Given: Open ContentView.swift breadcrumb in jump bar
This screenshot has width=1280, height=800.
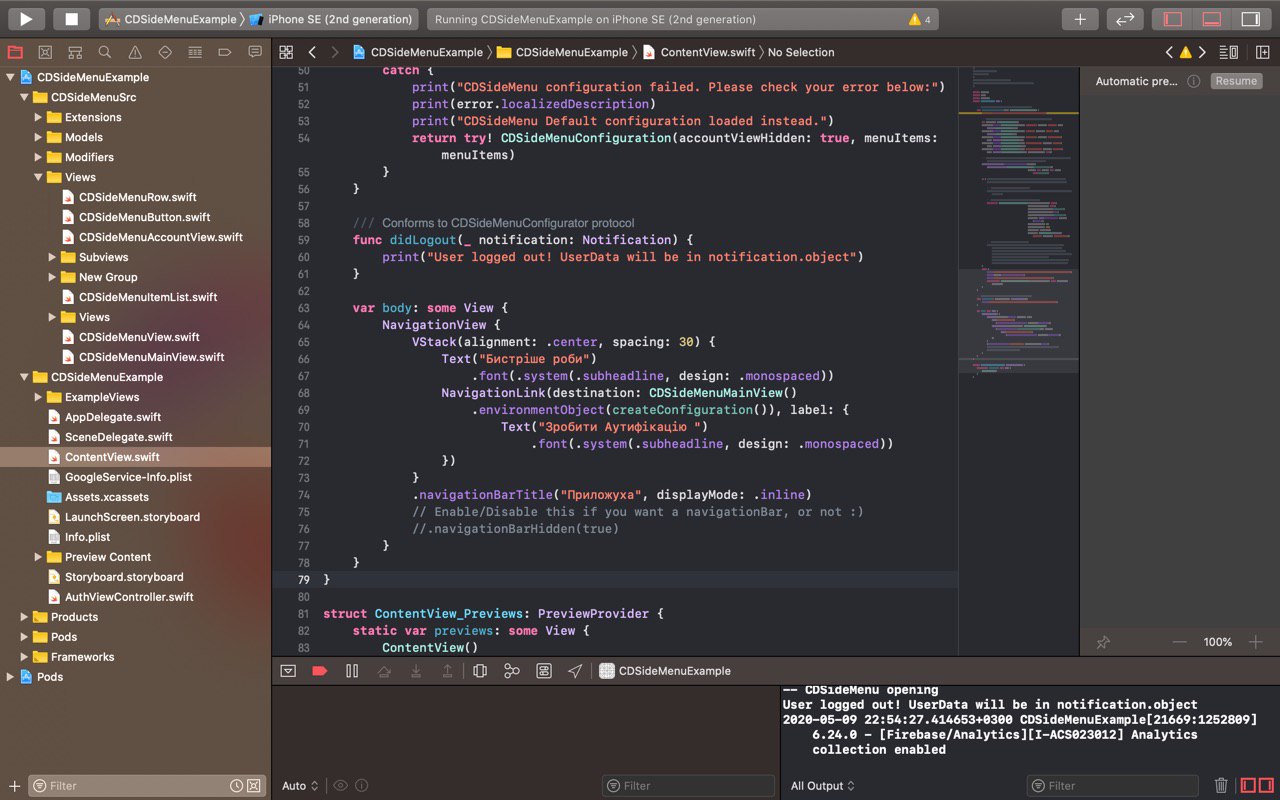Looking at the screenshot, I should coord(701,52).
